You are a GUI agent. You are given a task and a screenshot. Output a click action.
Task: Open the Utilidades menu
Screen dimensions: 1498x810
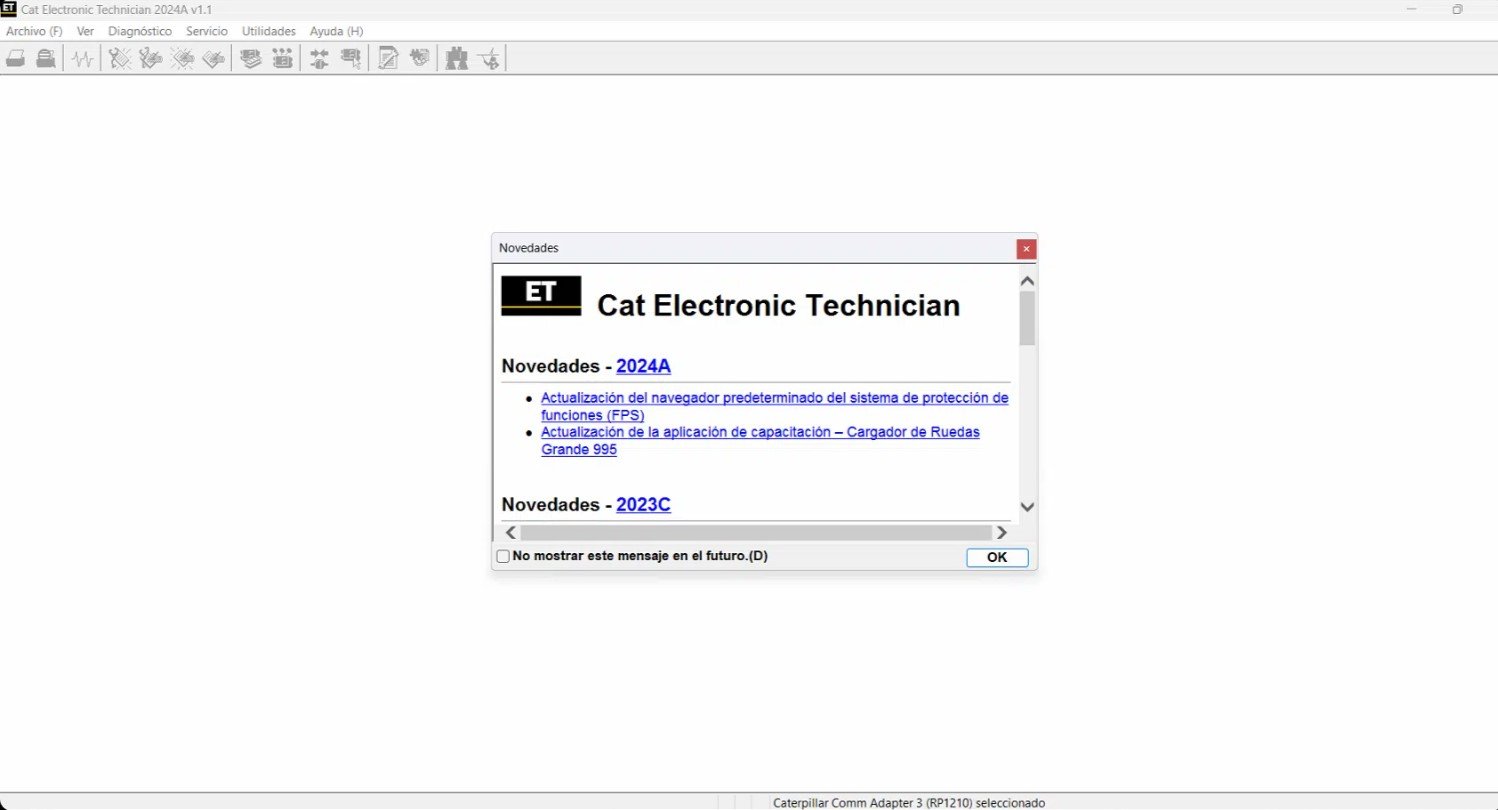(x=268, y=31)
